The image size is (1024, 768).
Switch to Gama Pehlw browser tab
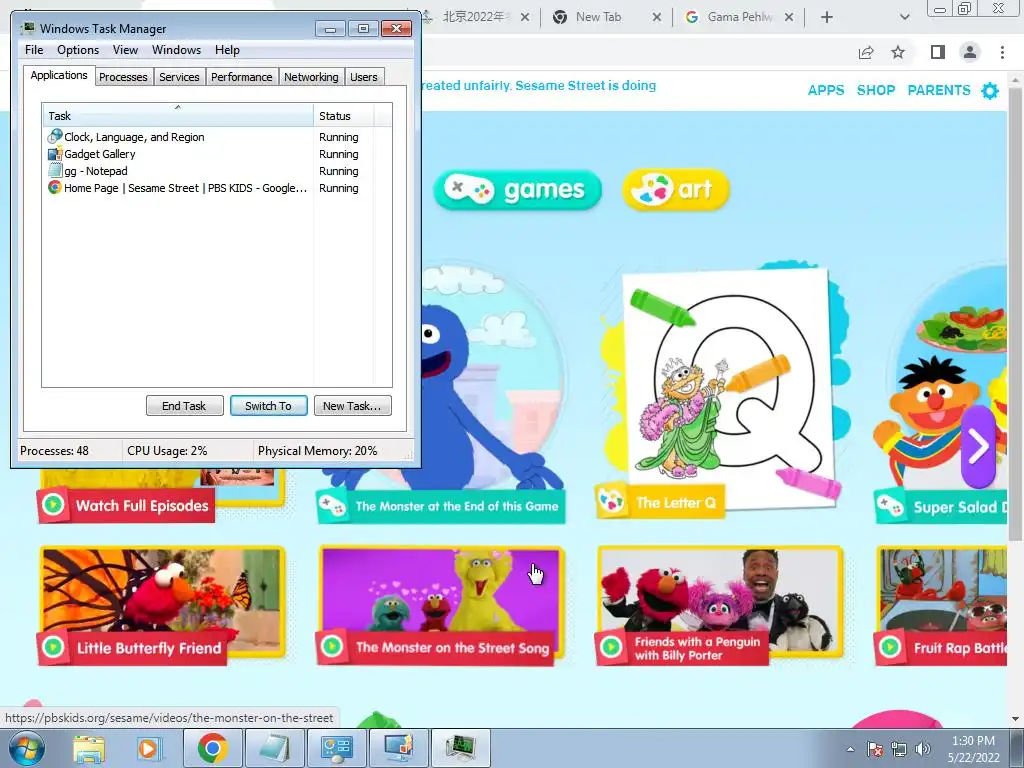(x=739, y=17)
